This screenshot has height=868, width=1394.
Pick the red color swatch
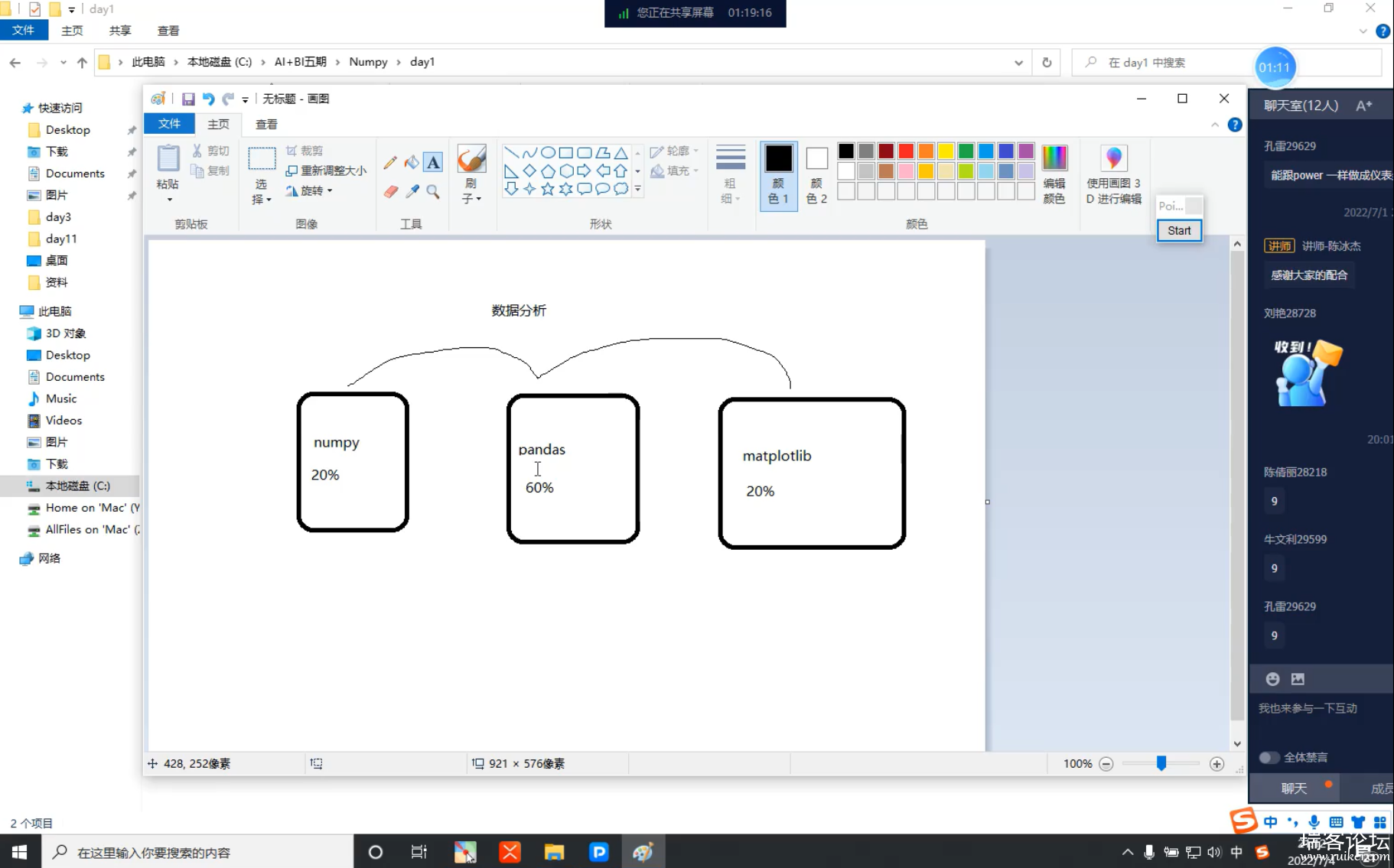tap(906, 151)
